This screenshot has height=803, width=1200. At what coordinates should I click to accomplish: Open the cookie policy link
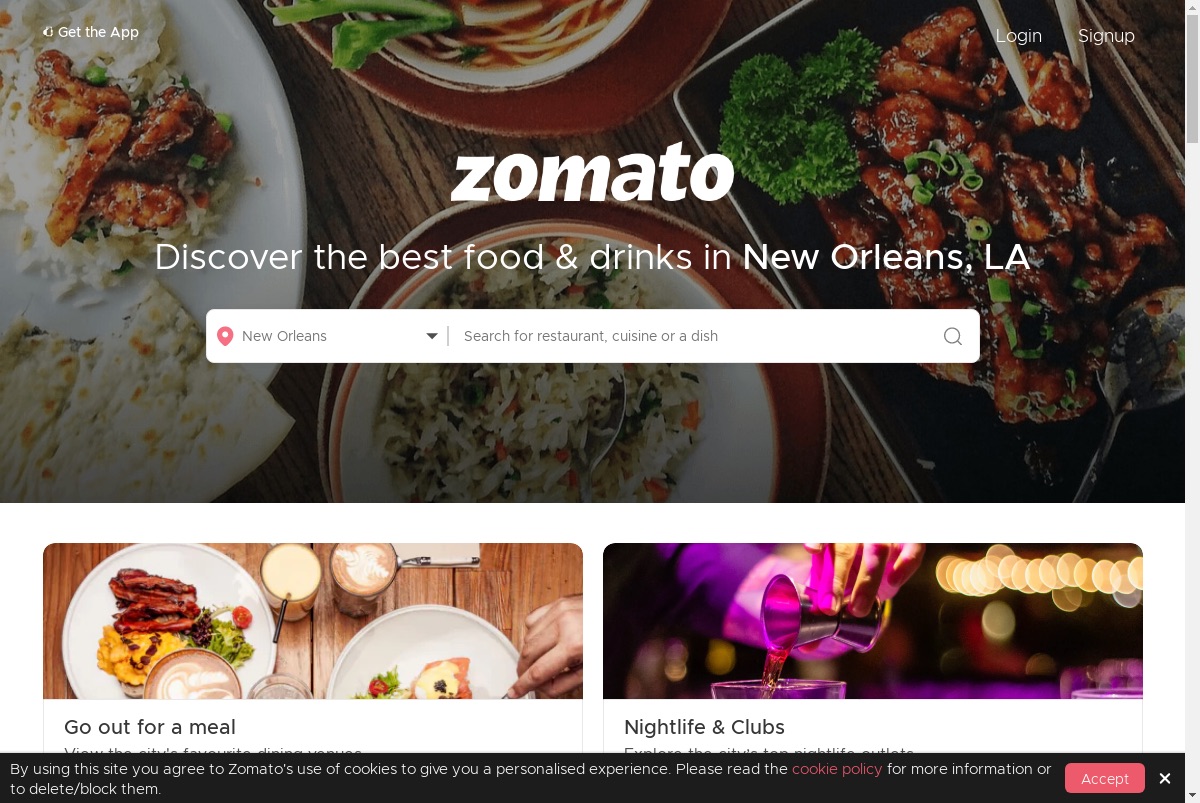click(x=837, y=769)
